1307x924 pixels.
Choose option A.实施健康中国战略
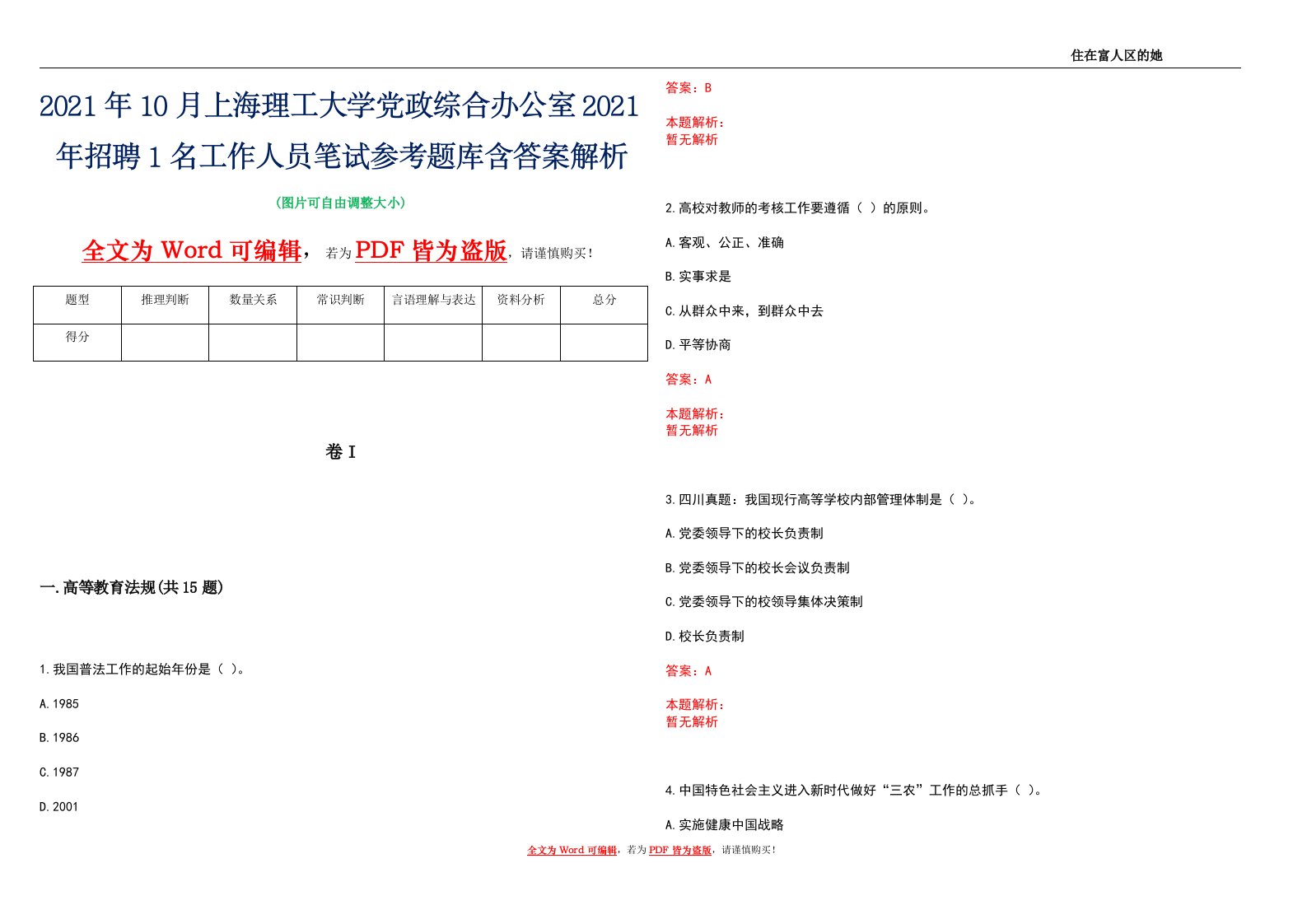coord(725,825)
